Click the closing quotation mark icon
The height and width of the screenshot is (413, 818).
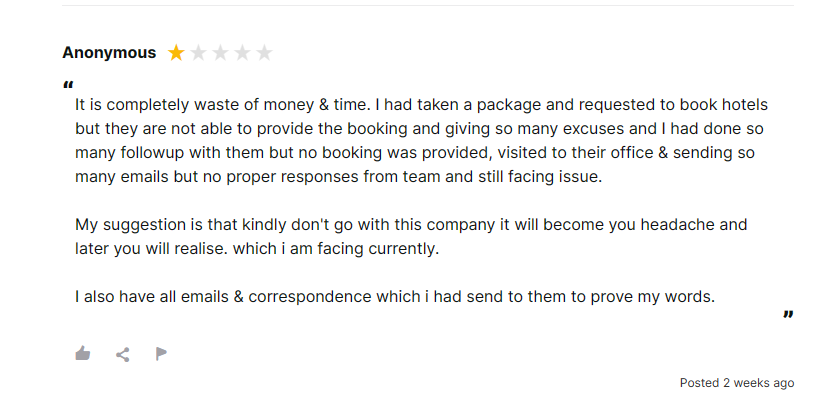788,314
